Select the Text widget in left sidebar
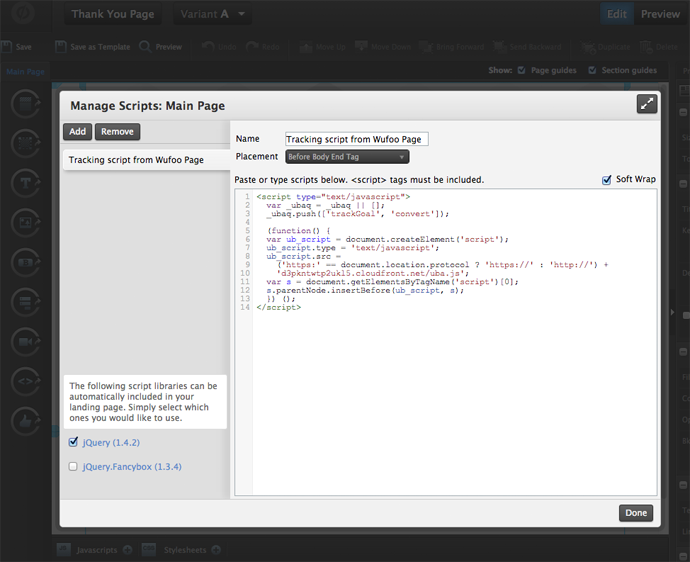The height and width of the screenshot is (562, 690). (x=26, y=183)
